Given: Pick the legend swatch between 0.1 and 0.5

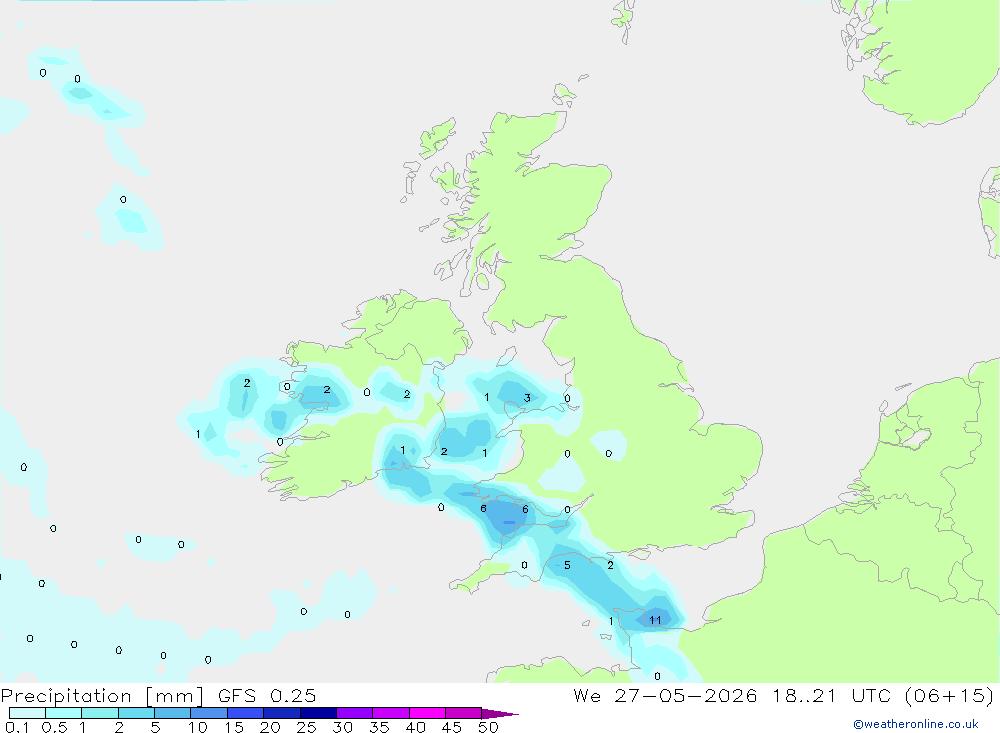Looking at the screenshot, I should pyautogui.click(x=27, y=713).
